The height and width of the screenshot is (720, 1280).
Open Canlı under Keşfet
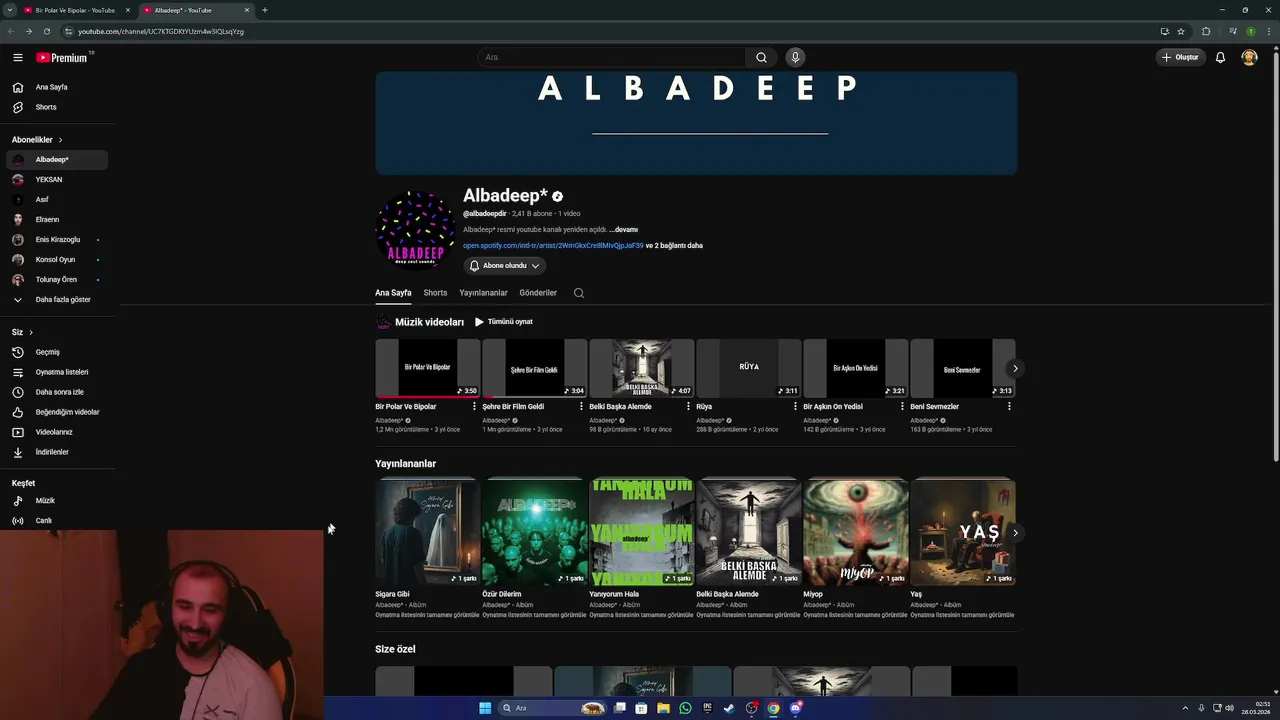tap(57, 520)
